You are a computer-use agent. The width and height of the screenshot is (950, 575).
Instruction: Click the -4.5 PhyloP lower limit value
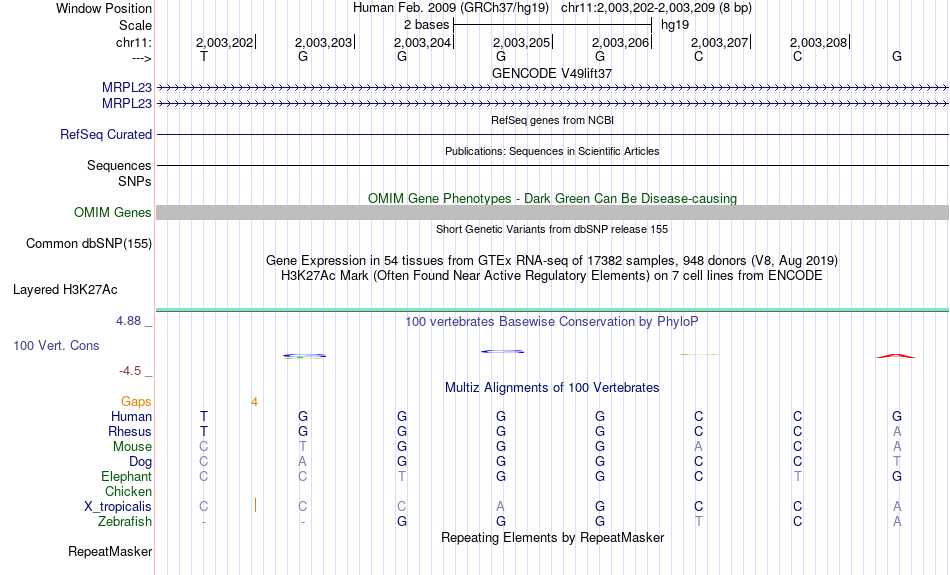click(130, 371)
